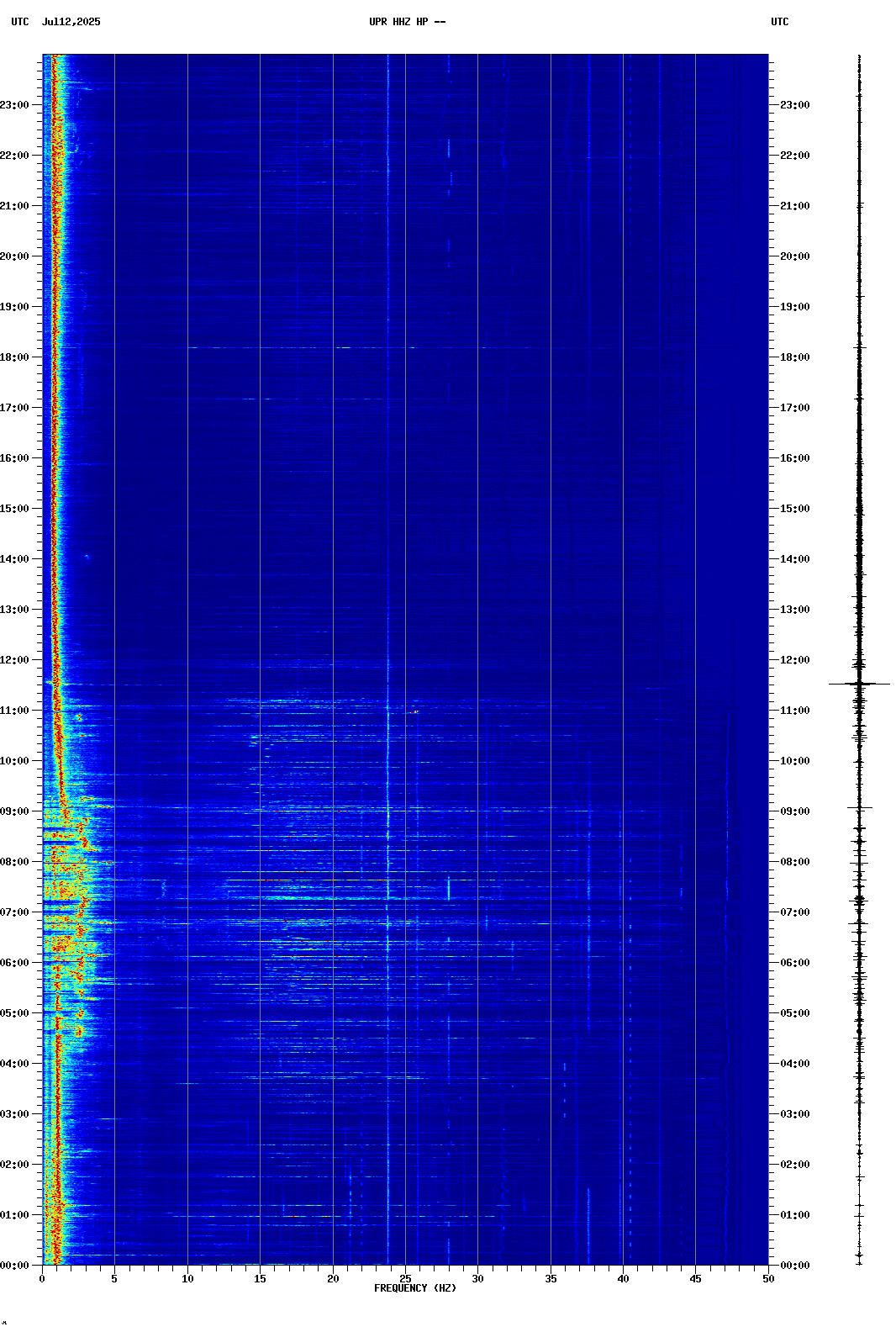The width and height of the screenshot is (896, 1332).
Task: Click the '10' frequency axis tick label
Action: pyautogui.click(x=187, y=1279)
